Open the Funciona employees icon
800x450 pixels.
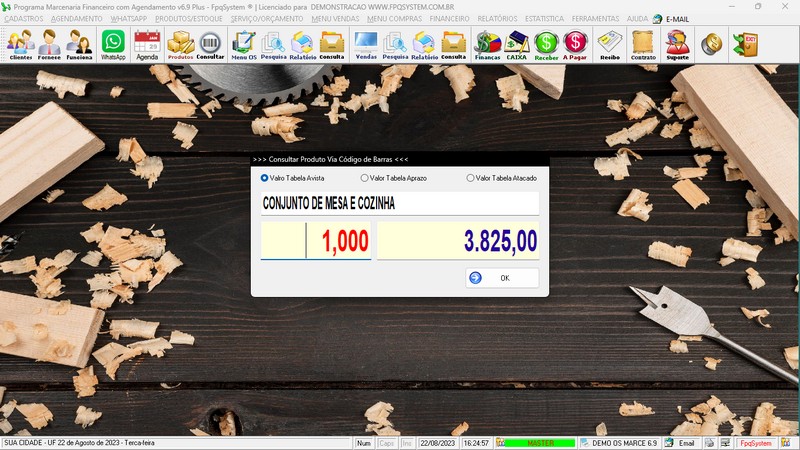79,45
